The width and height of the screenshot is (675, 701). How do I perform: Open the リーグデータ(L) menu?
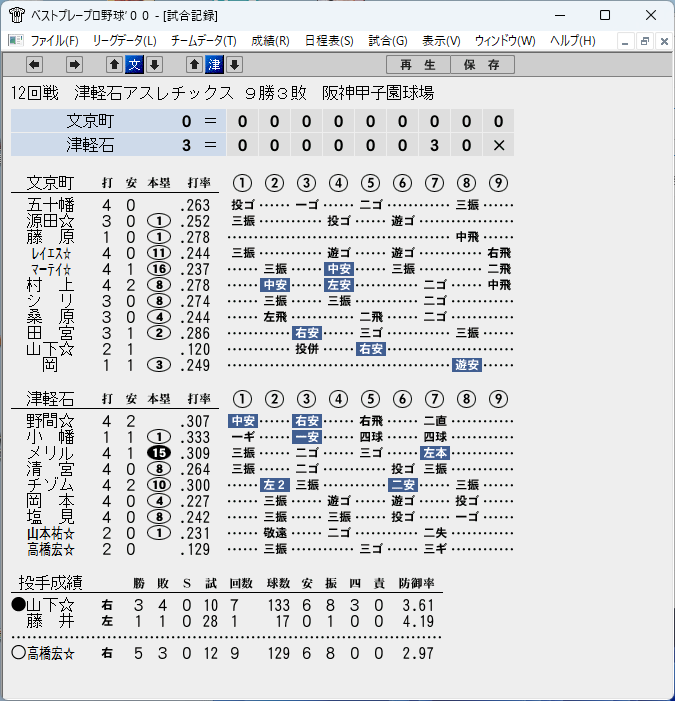tap(124, 41)
